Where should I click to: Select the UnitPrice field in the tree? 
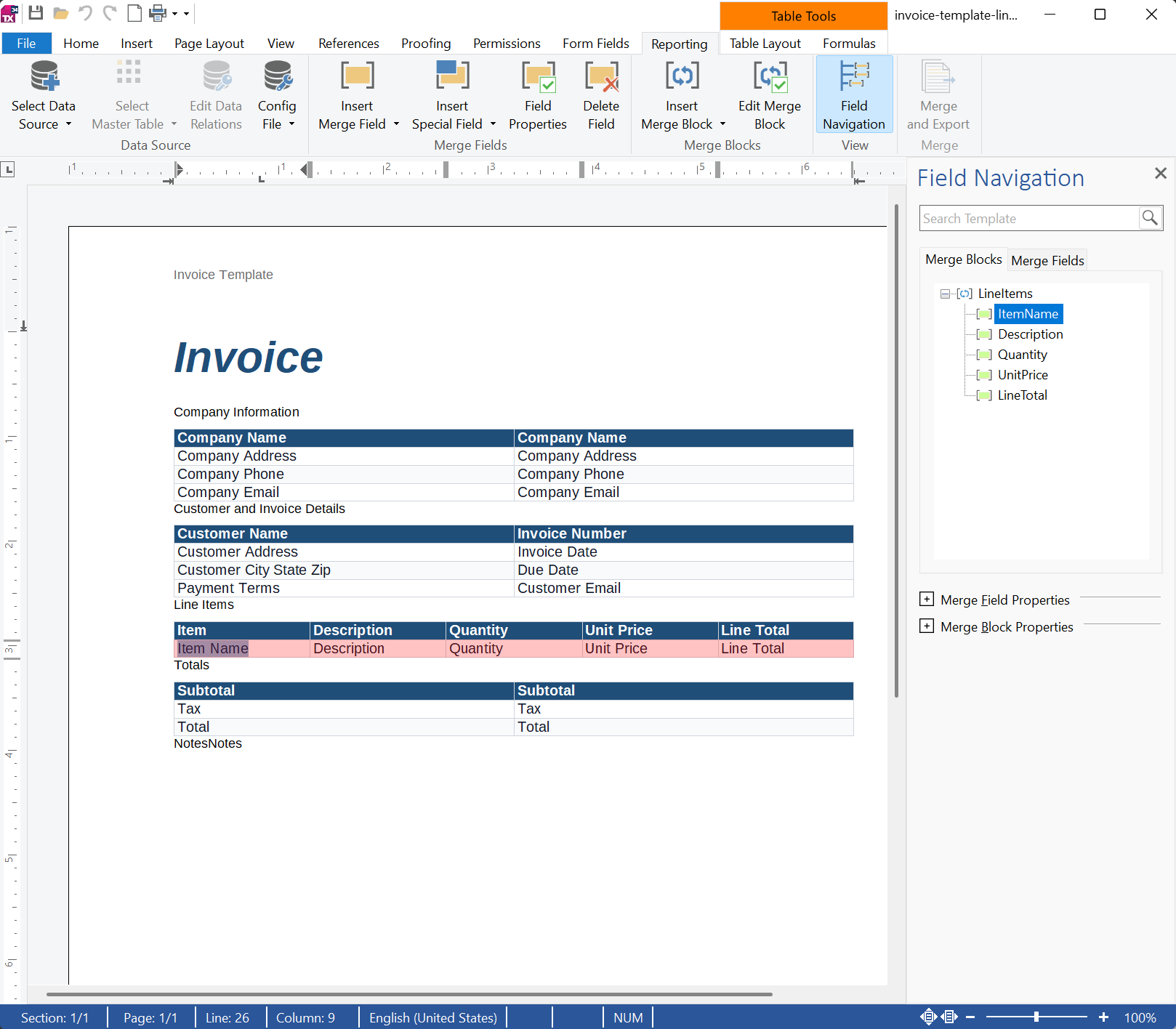click(1023, 375)
